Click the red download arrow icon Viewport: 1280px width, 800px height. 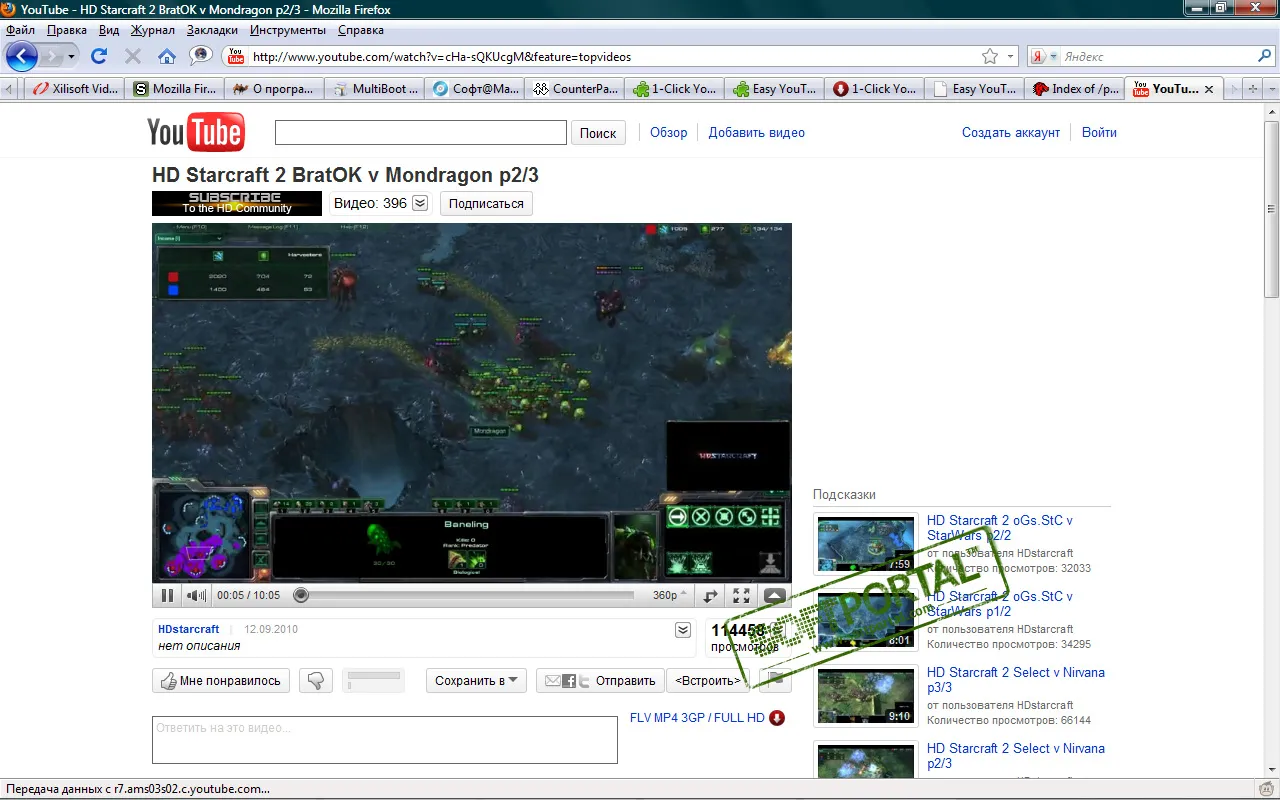pos(777,718)
